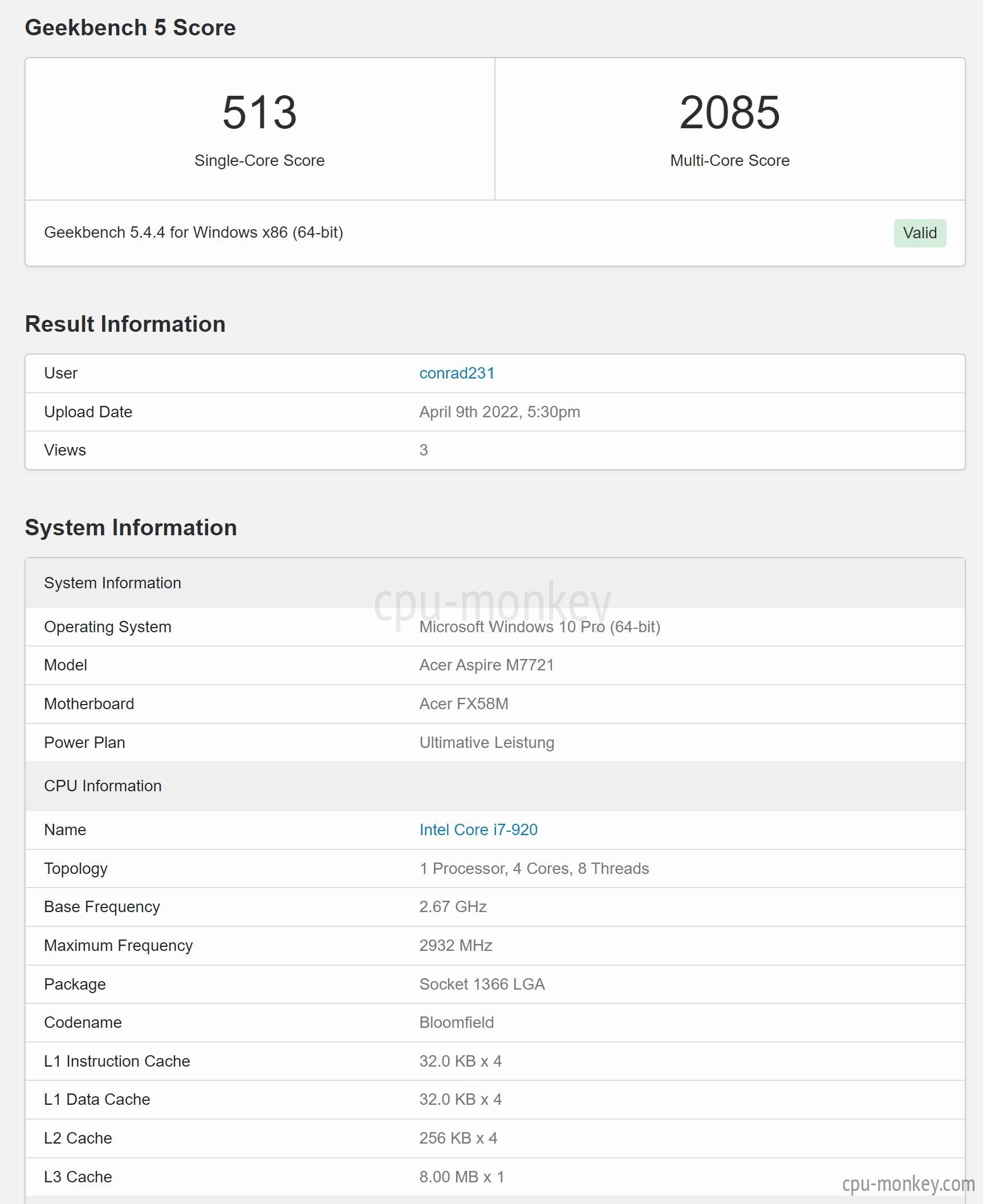The height and width of the screenshot is (1204, 983).
Task: Click the Views row label
Action: pos(65,450)
